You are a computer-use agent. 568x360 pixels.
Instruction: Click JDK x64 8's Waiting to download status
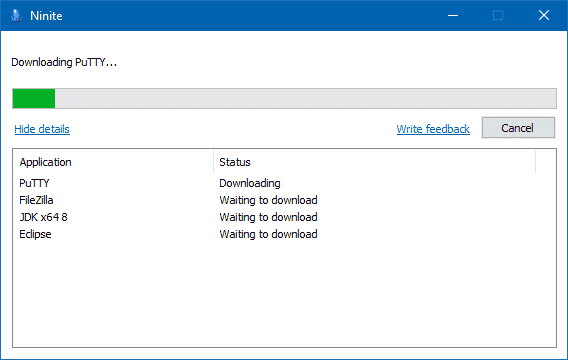coord(268,217)
